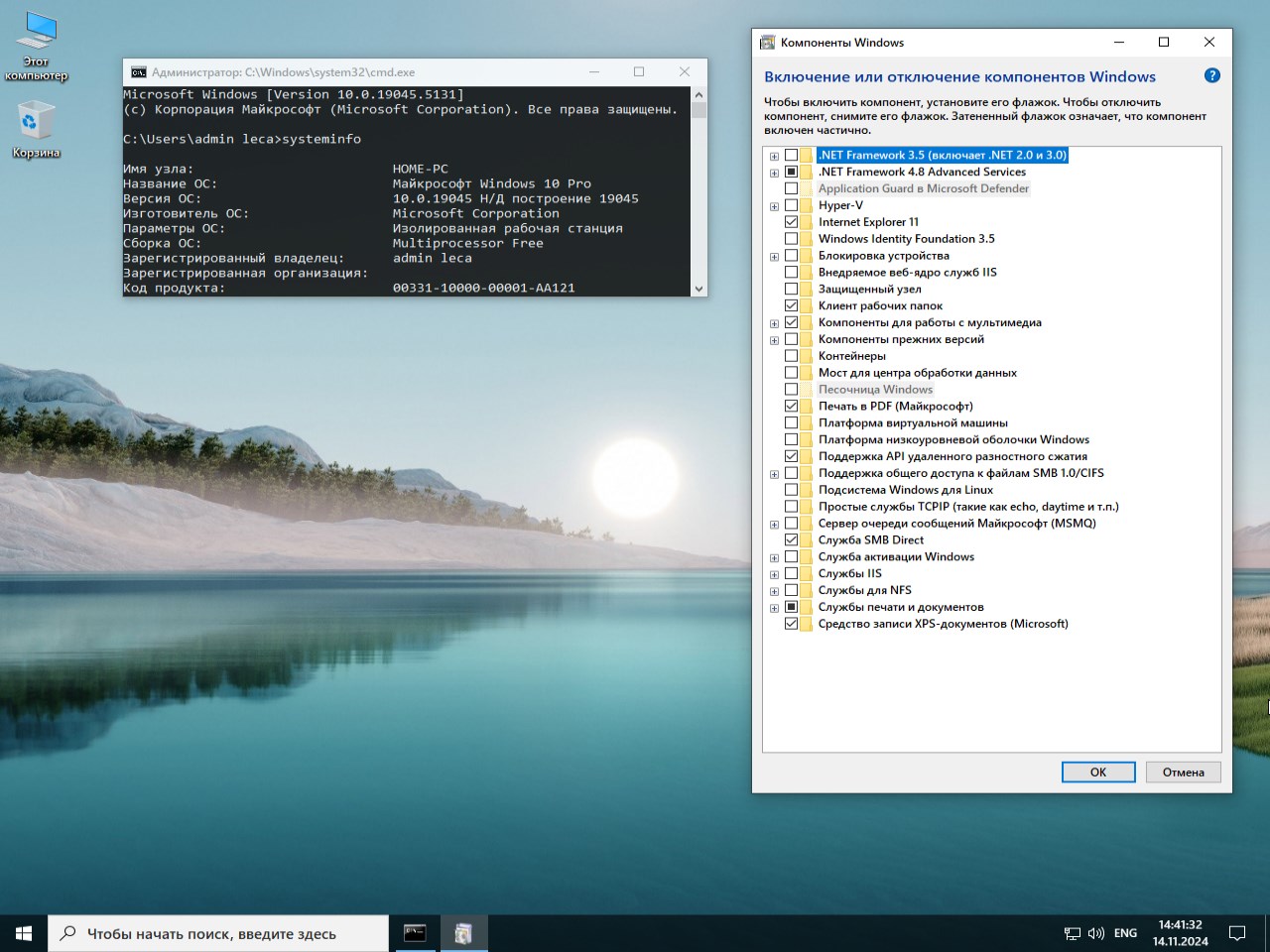Viewport: 1270px width, 952px height.
Task: Select 'Поддержка API удаленного разностного сжатия' row
Action: (952, 456)
